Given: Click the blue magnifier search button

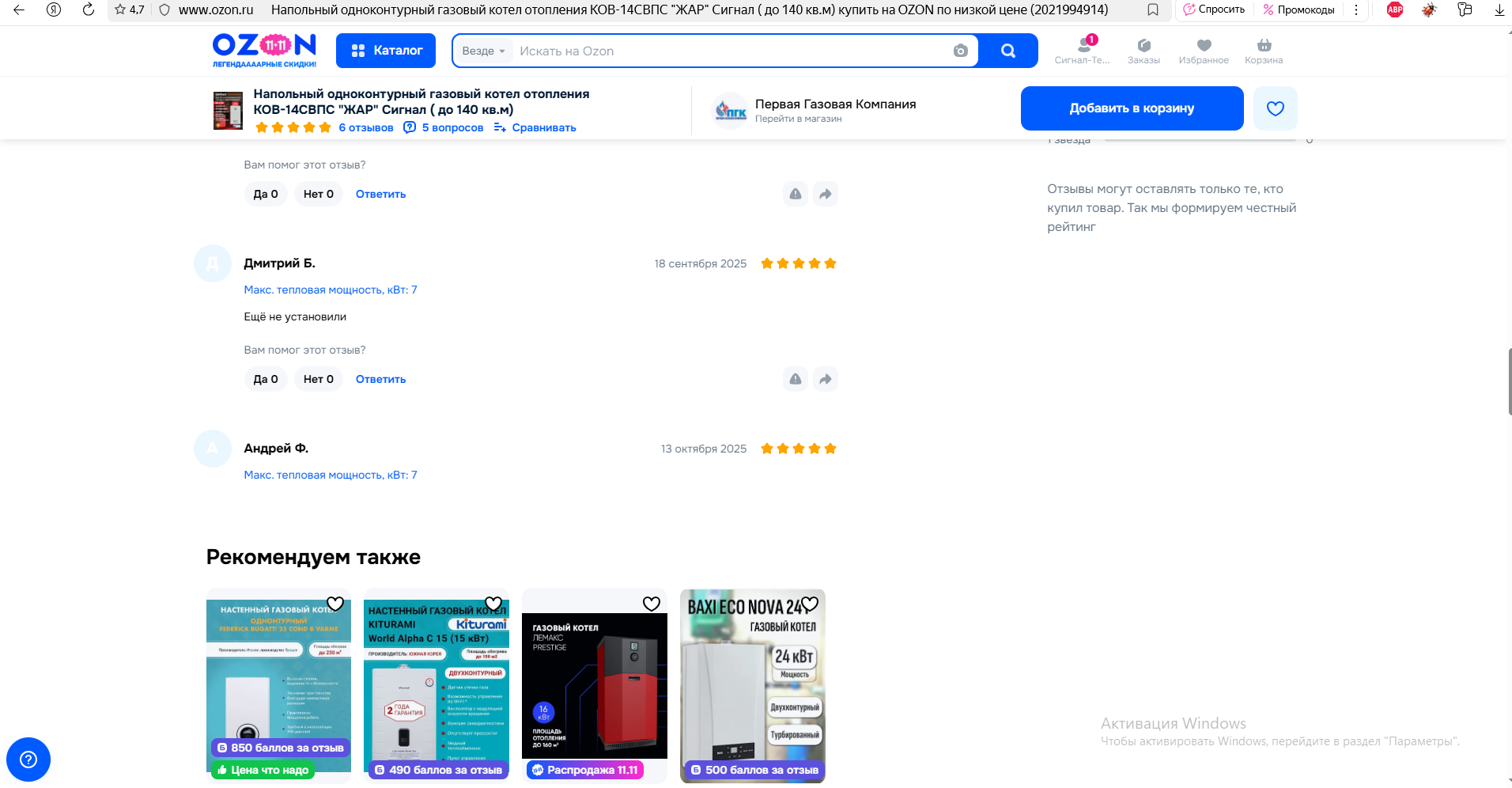Looking at the screenshot, I should [x=1007, y=51].
